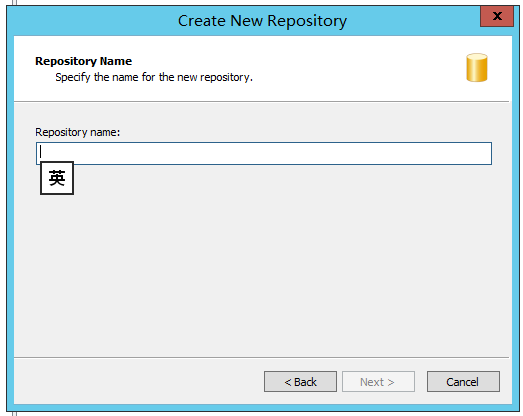
Task: Click the yellow repository cylinder icon
Action: [477, 67]
